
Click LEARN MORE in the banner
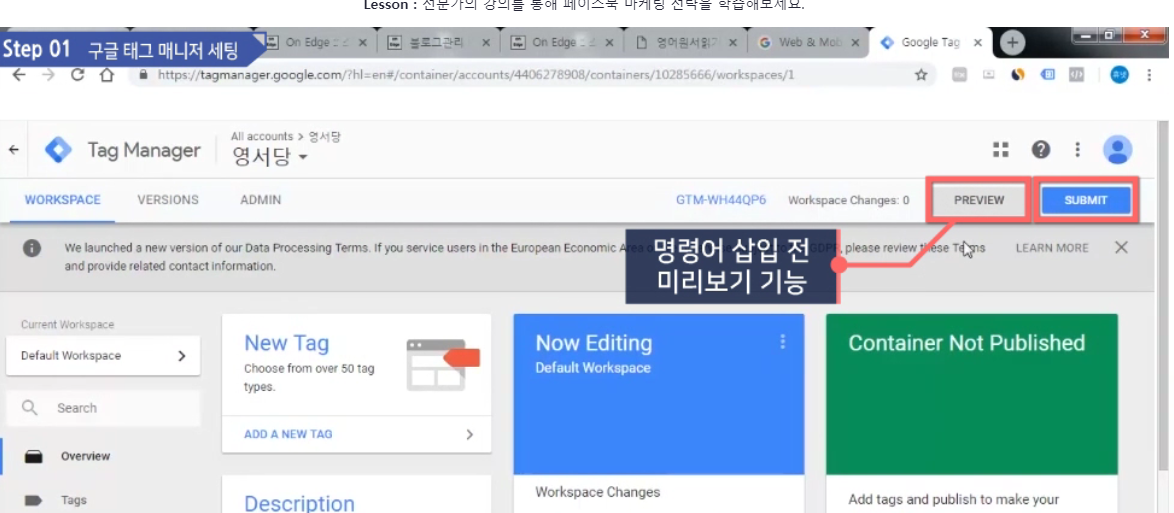click(1052, 248)
